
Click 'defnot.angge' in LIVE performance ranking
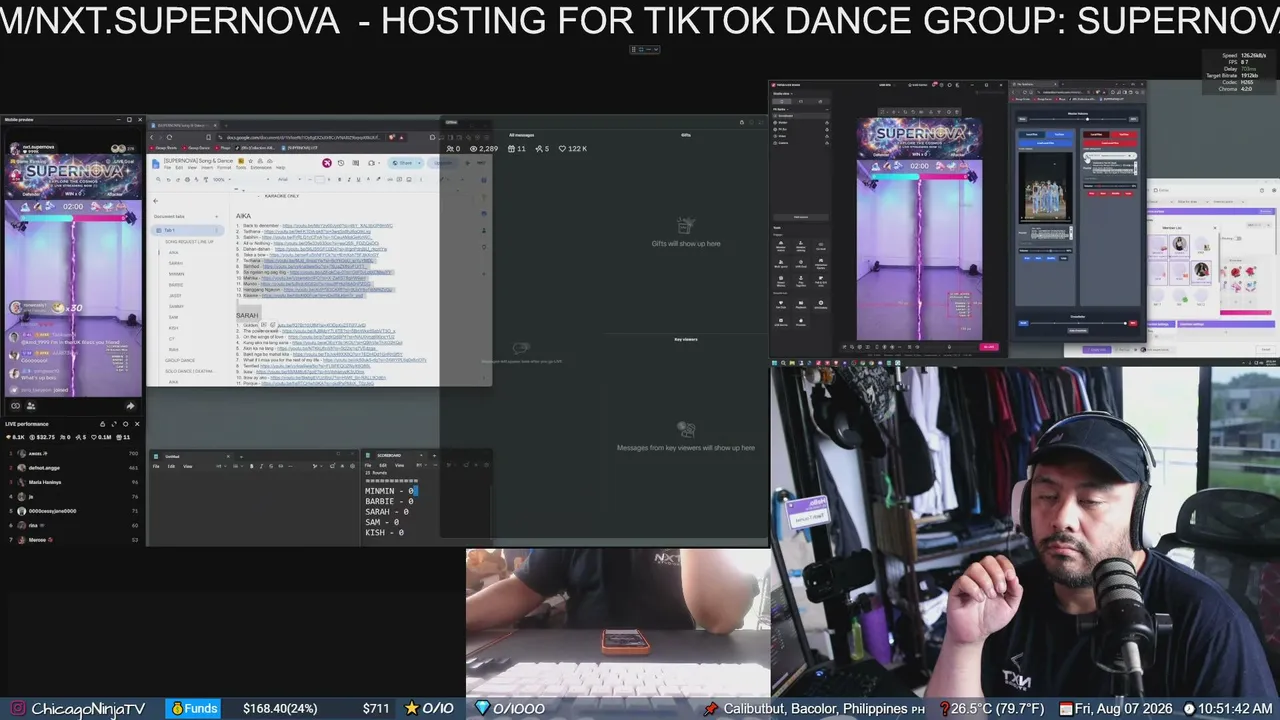tap(45, 468)
